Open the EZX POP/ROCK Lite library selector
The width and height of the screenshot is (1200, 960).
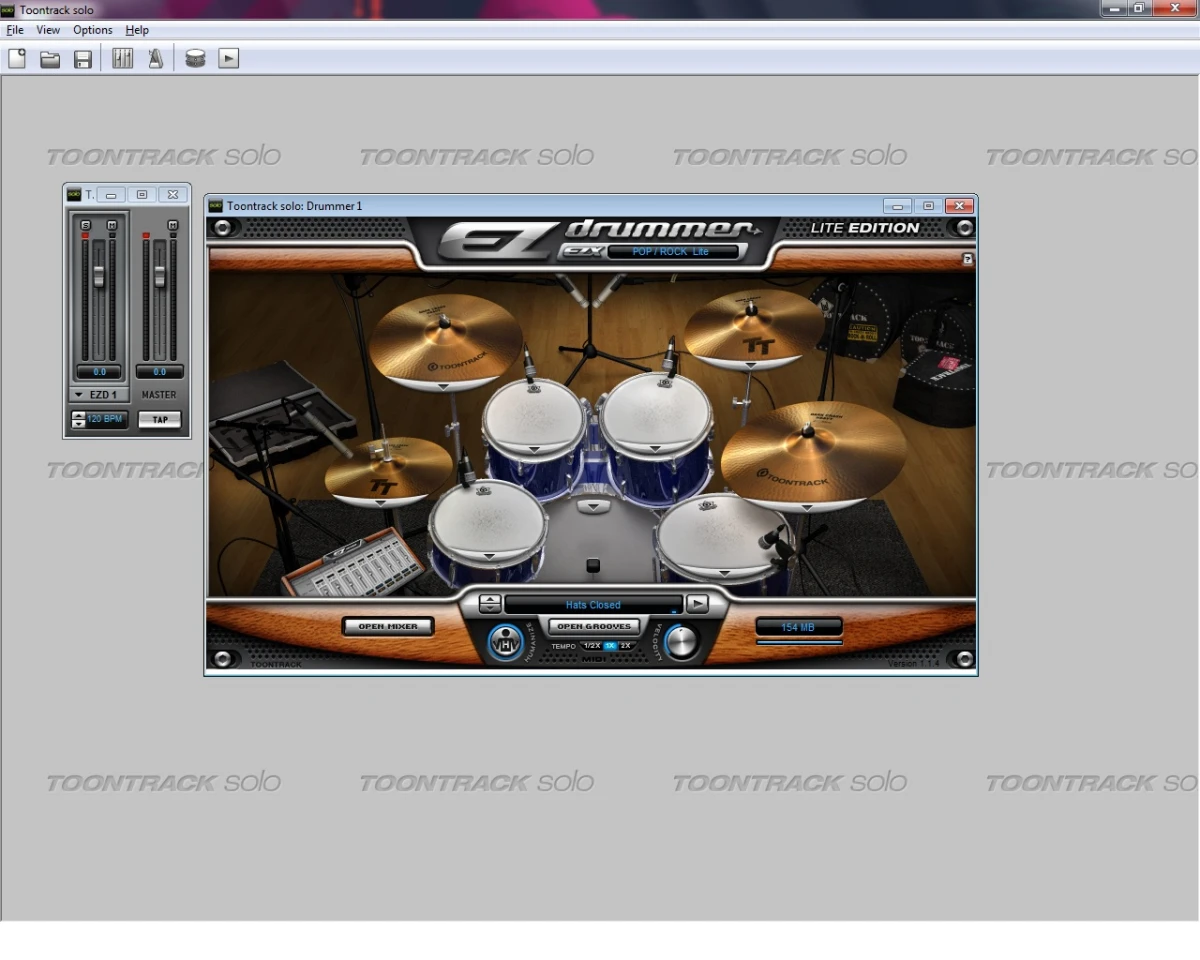coord(672,252)
